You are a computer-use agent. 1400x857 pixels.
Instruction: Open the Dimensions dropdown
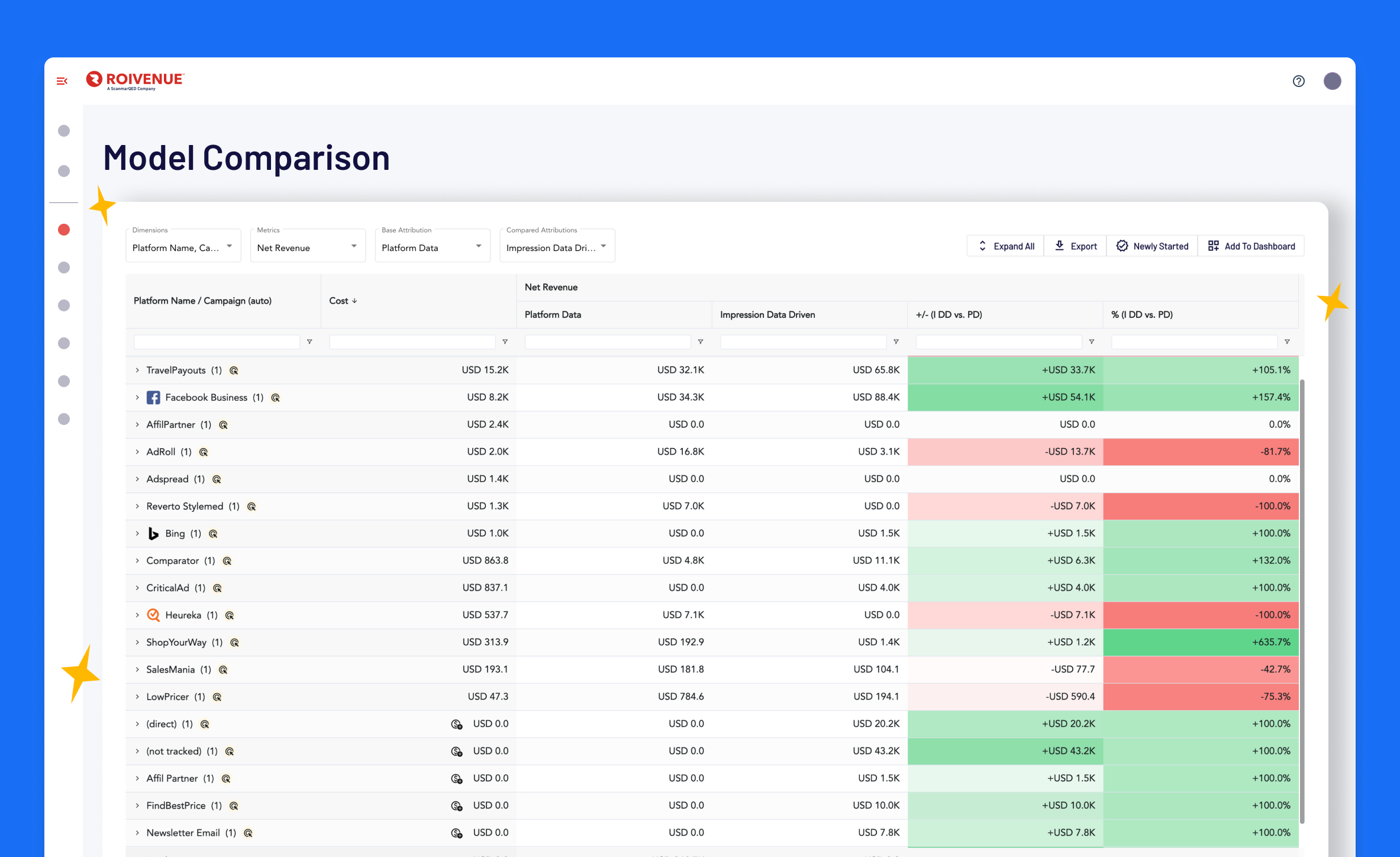pos(183,247)
